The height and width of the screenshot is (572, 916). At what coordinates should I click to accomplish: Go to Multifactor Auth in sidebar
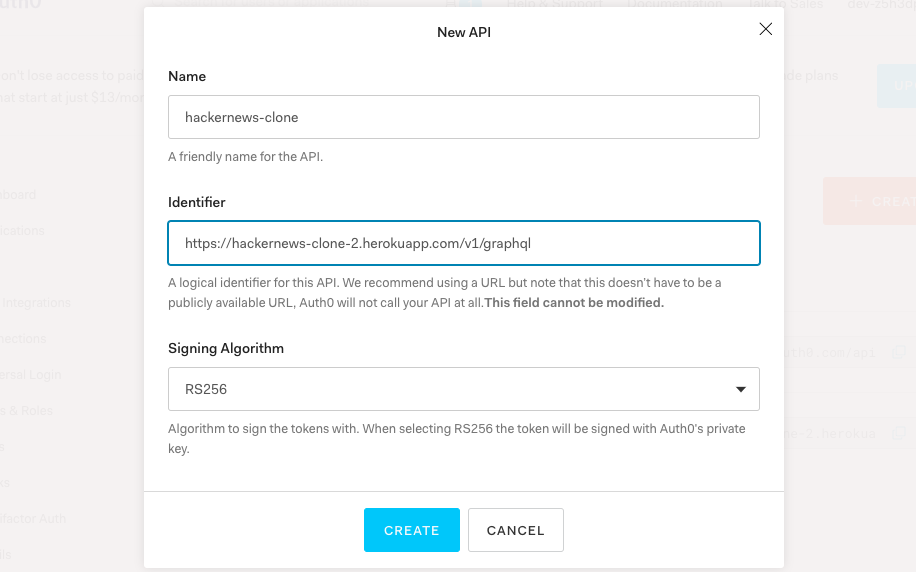[33, 518]
